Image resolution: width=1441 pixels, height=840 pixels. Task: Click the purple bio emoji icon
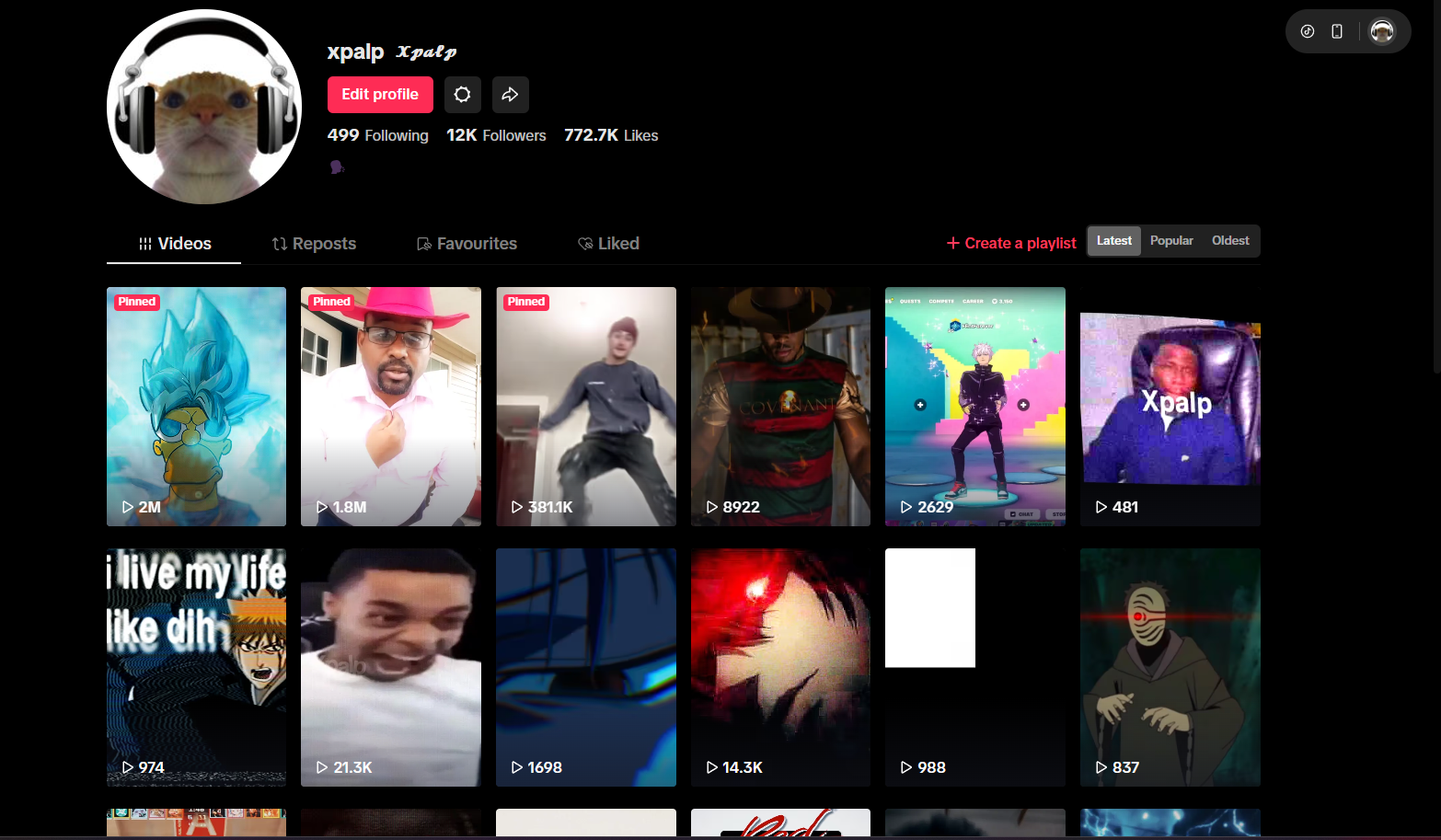pos(337,167)
